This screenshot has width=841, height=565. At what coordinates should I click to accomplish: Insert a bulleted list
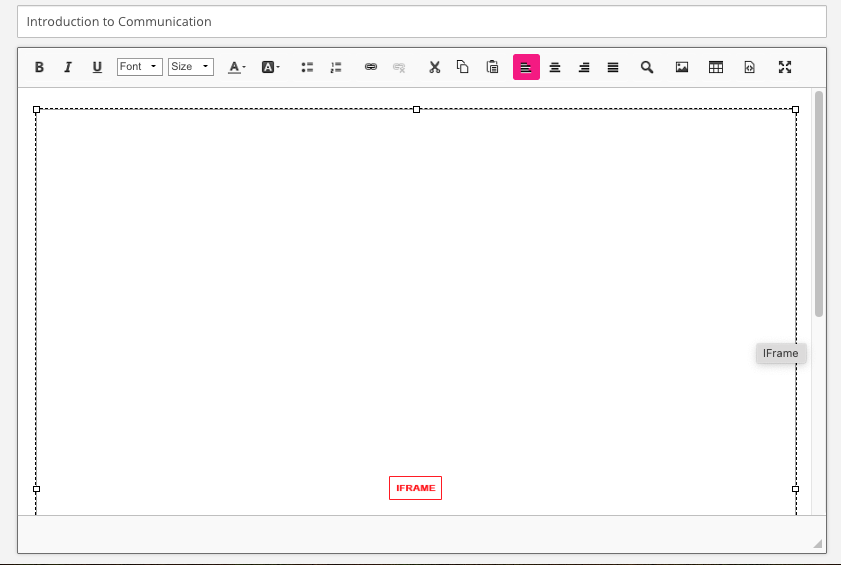point(308,67)
